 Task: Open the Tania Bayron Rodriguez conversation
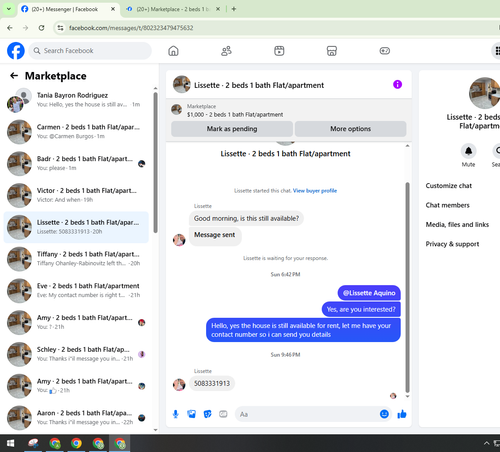tap(76, 100)
